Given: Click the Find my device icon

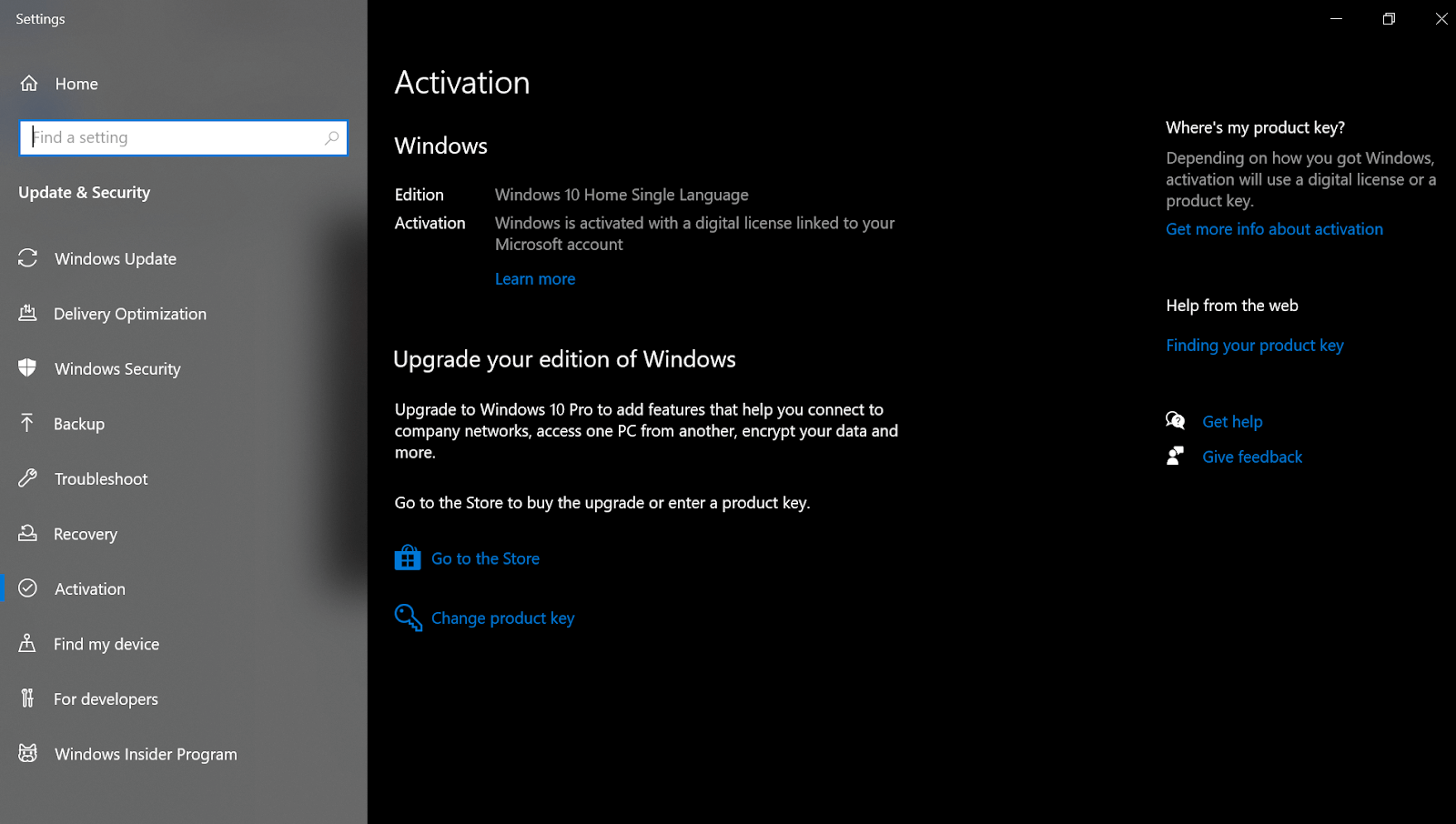Looking at the screenshot, I should pyautogui.click(x=28, y=643).
